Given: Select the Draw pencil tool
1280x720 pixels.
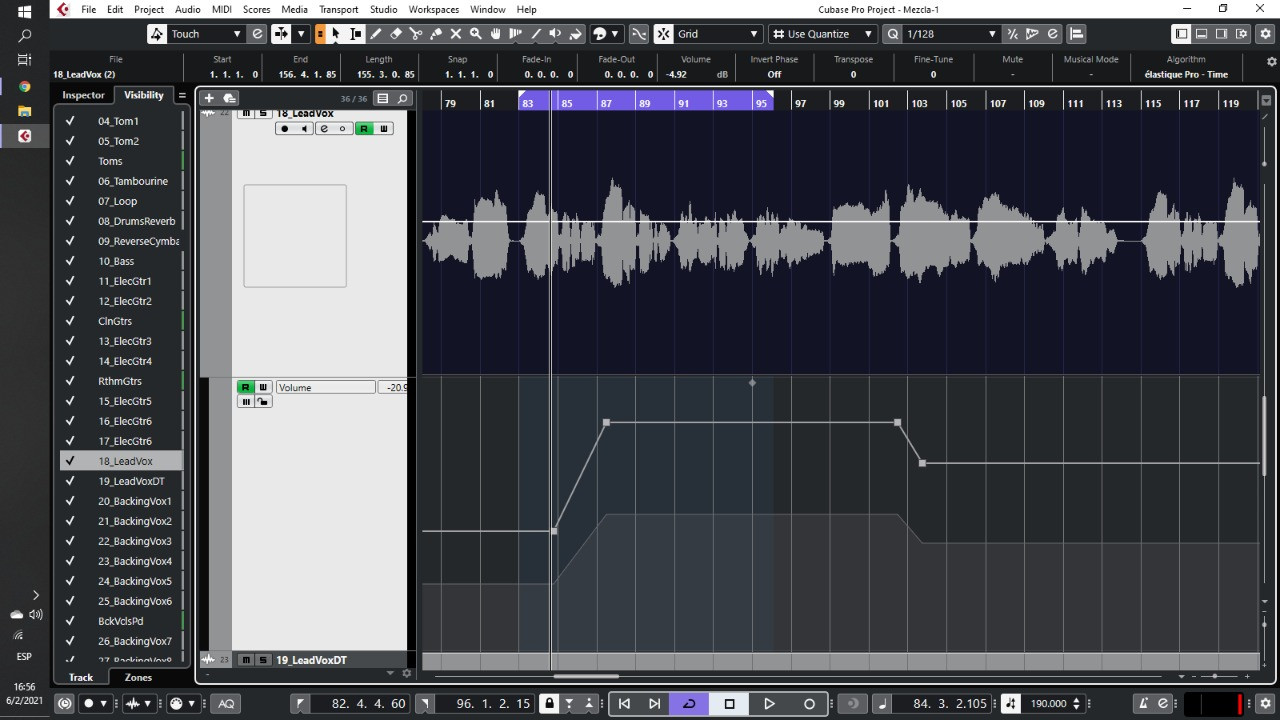Looking at the screenshot, I should coord(376,34).
